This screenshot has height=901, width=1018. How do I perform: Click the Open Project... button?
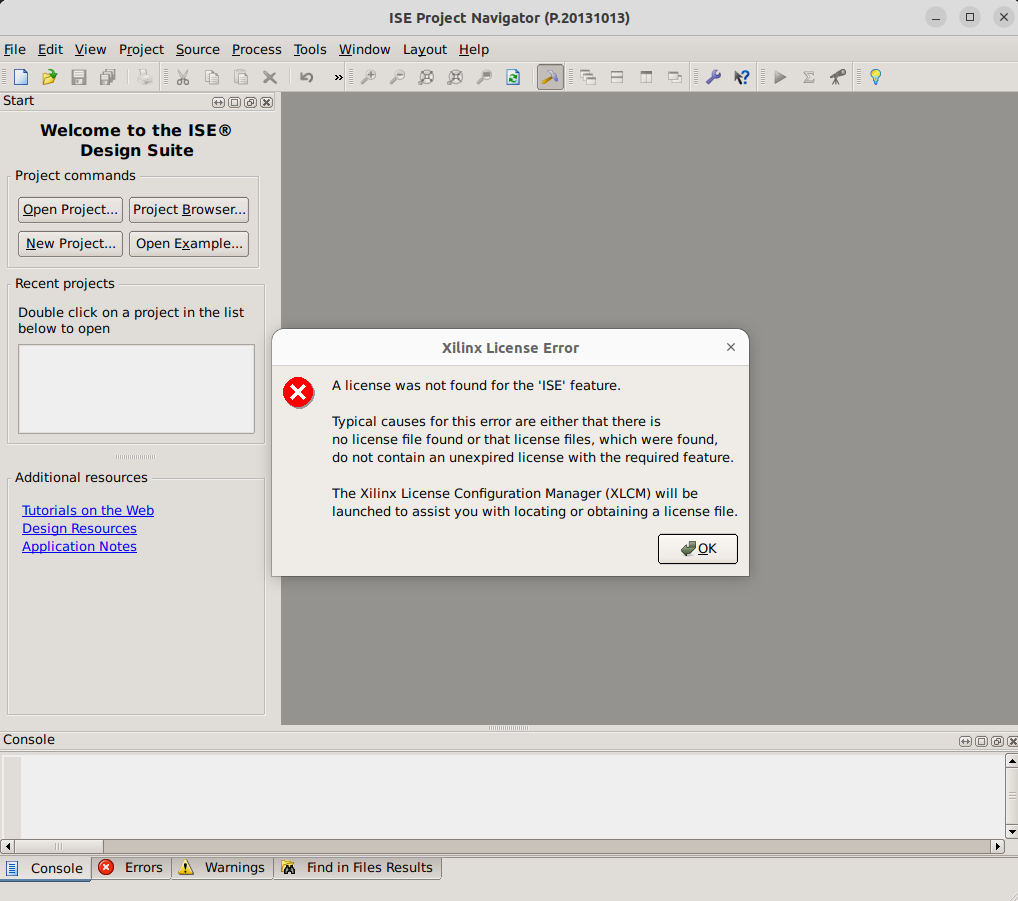coord(70,210)
